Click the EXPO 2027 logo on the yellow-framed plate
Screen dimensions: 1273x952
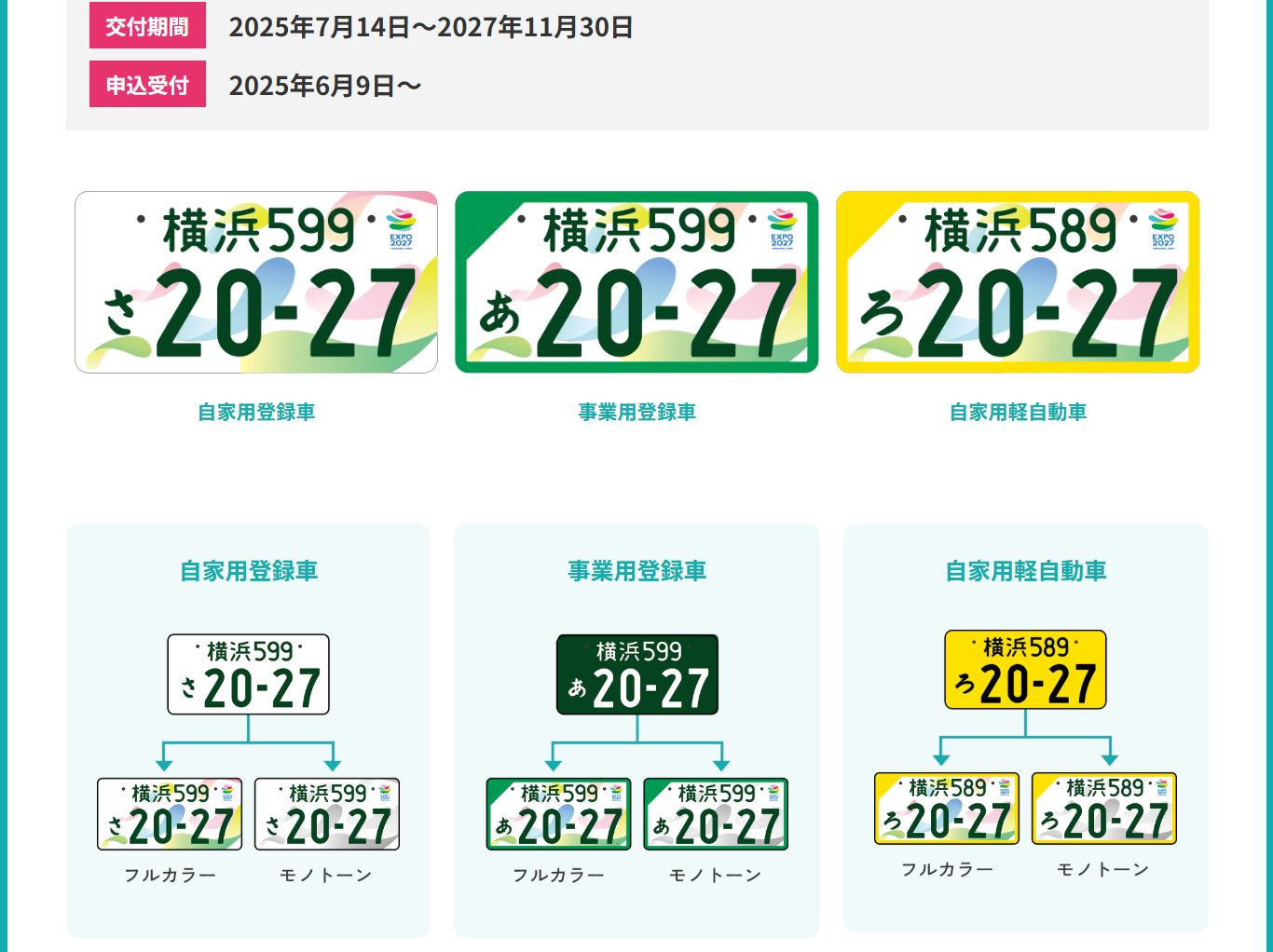click(x=1163, y=228)
